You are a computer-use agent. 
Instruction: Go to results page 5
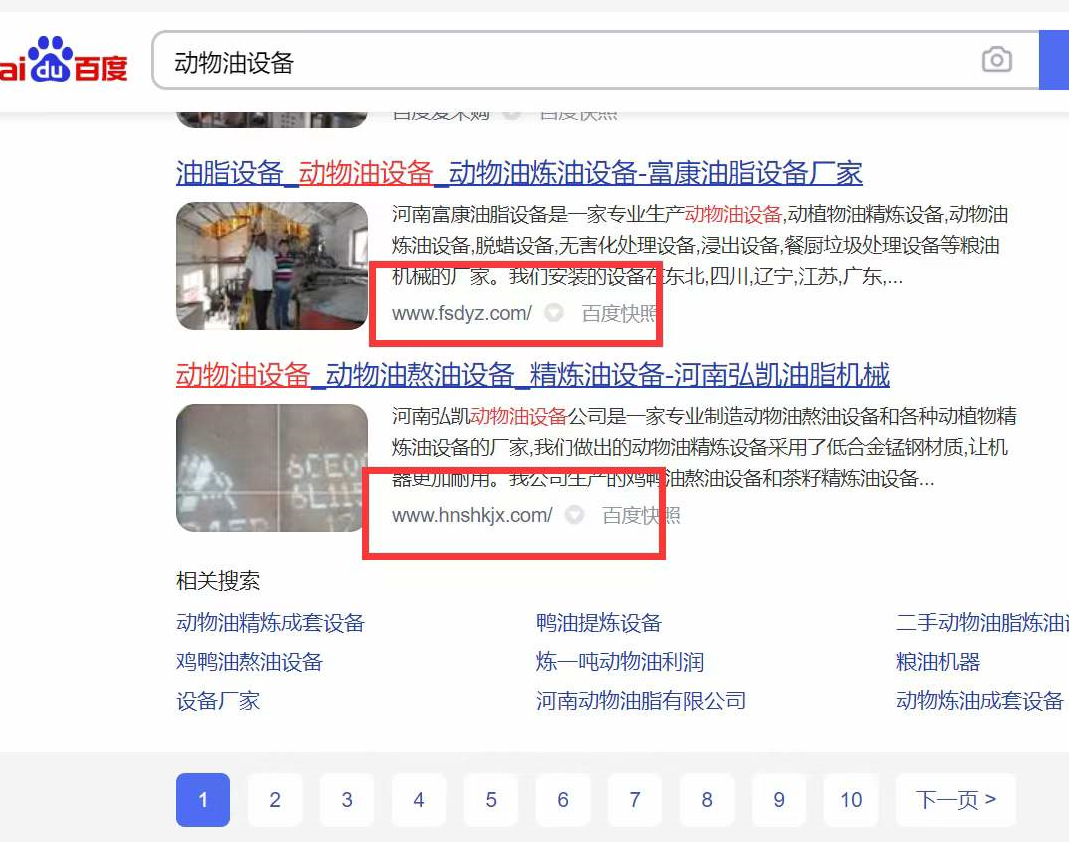pos(491,800)
